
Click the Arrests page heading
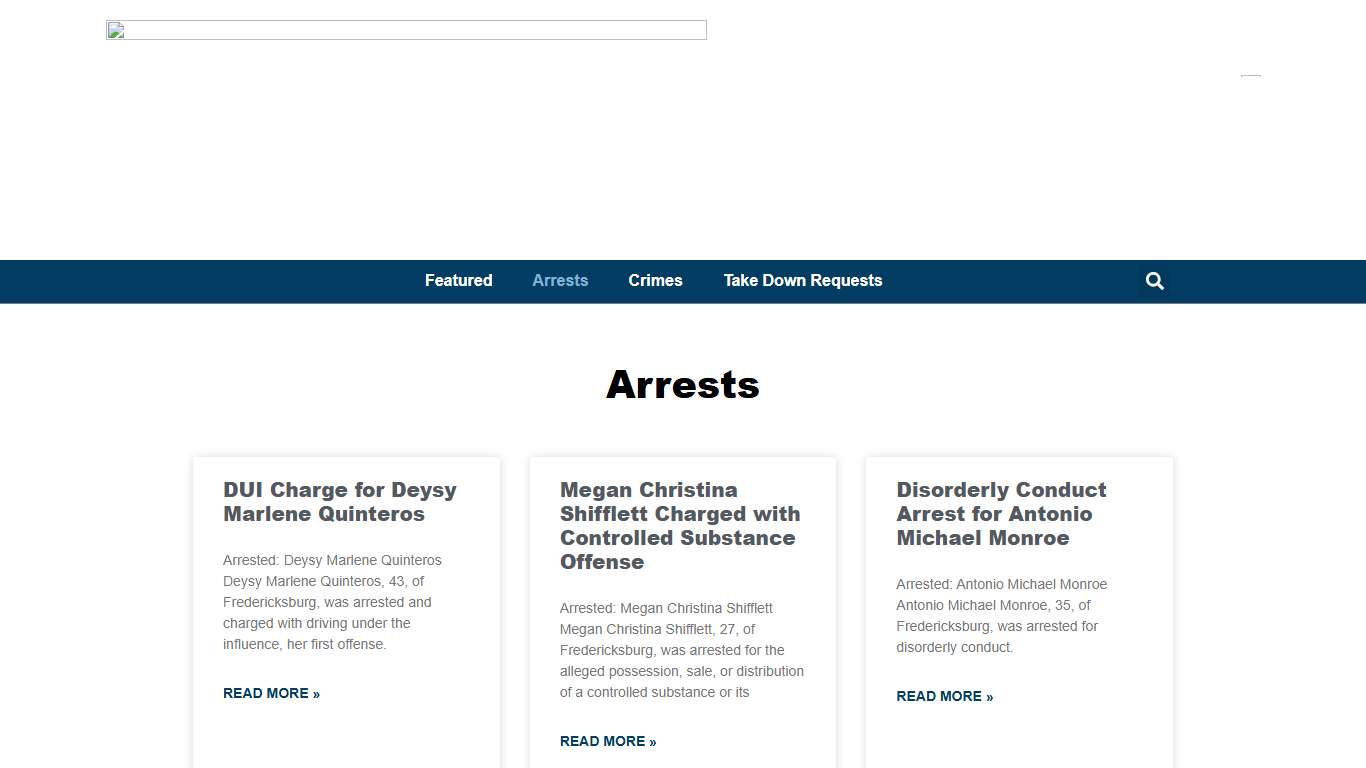click(x=682, y=385)
